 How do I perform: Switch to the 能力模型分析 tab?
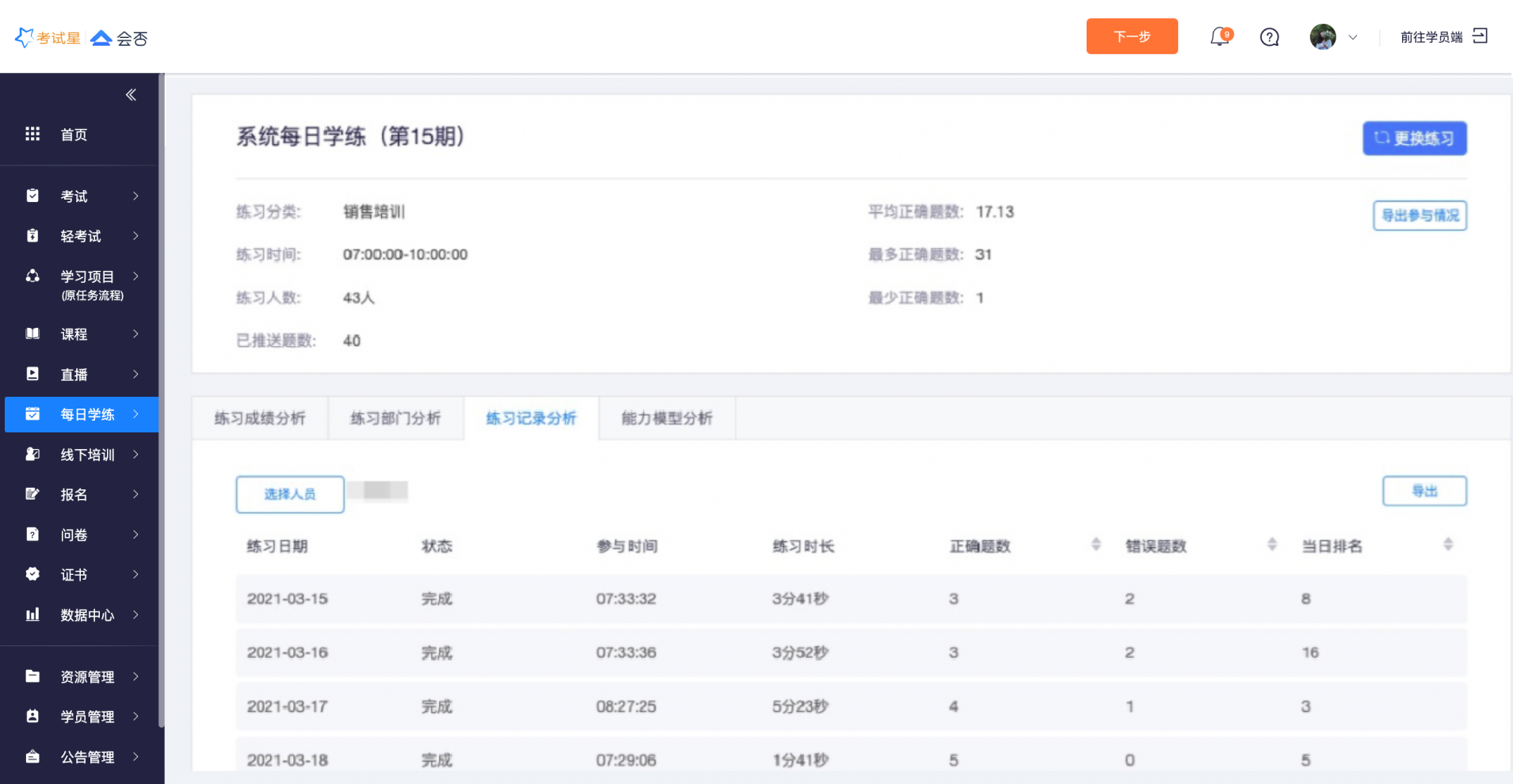[667, 418]
